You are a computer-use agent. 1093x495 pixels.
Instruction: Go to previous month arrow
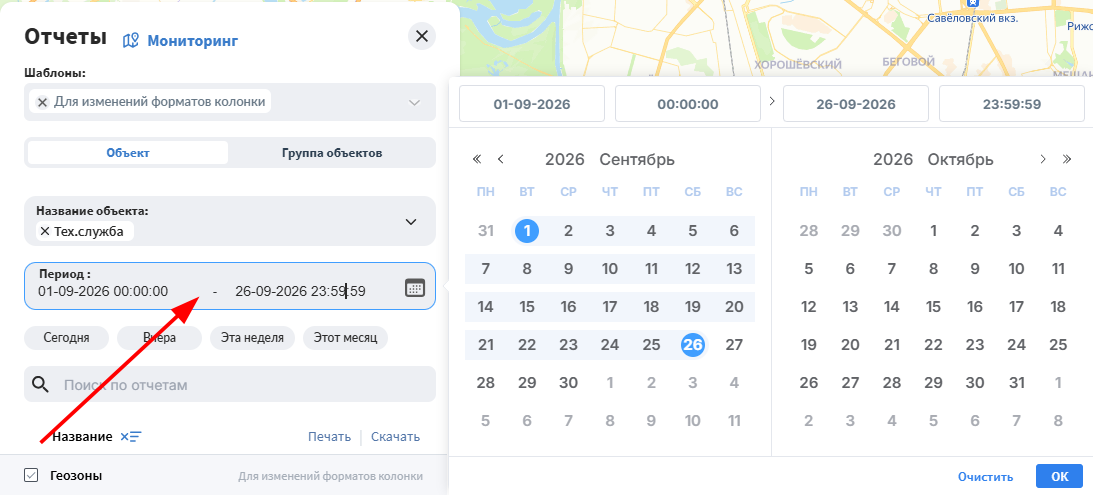pyautogui.click(x=500, y=160)
